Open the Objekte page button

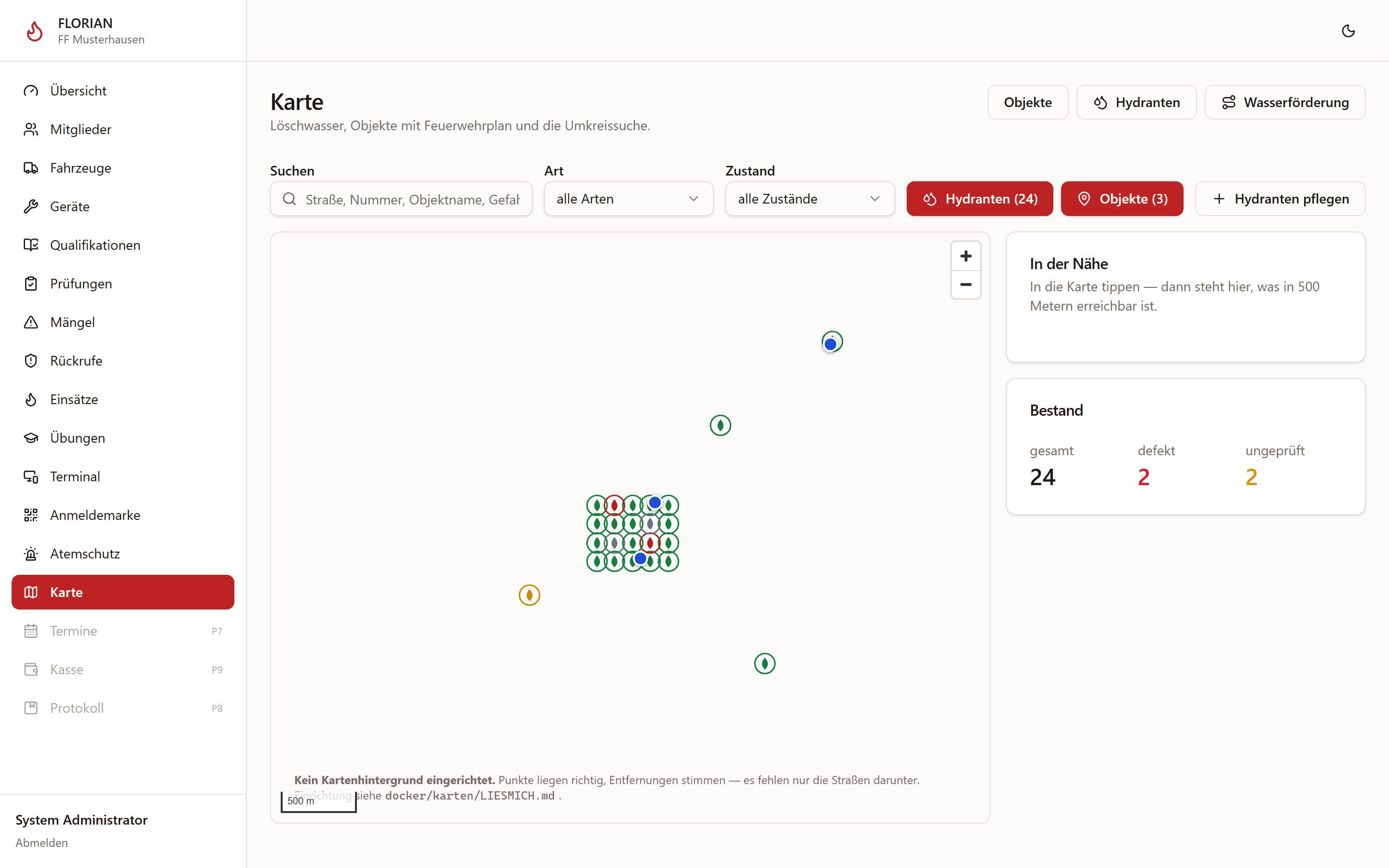pos(1027,102)
